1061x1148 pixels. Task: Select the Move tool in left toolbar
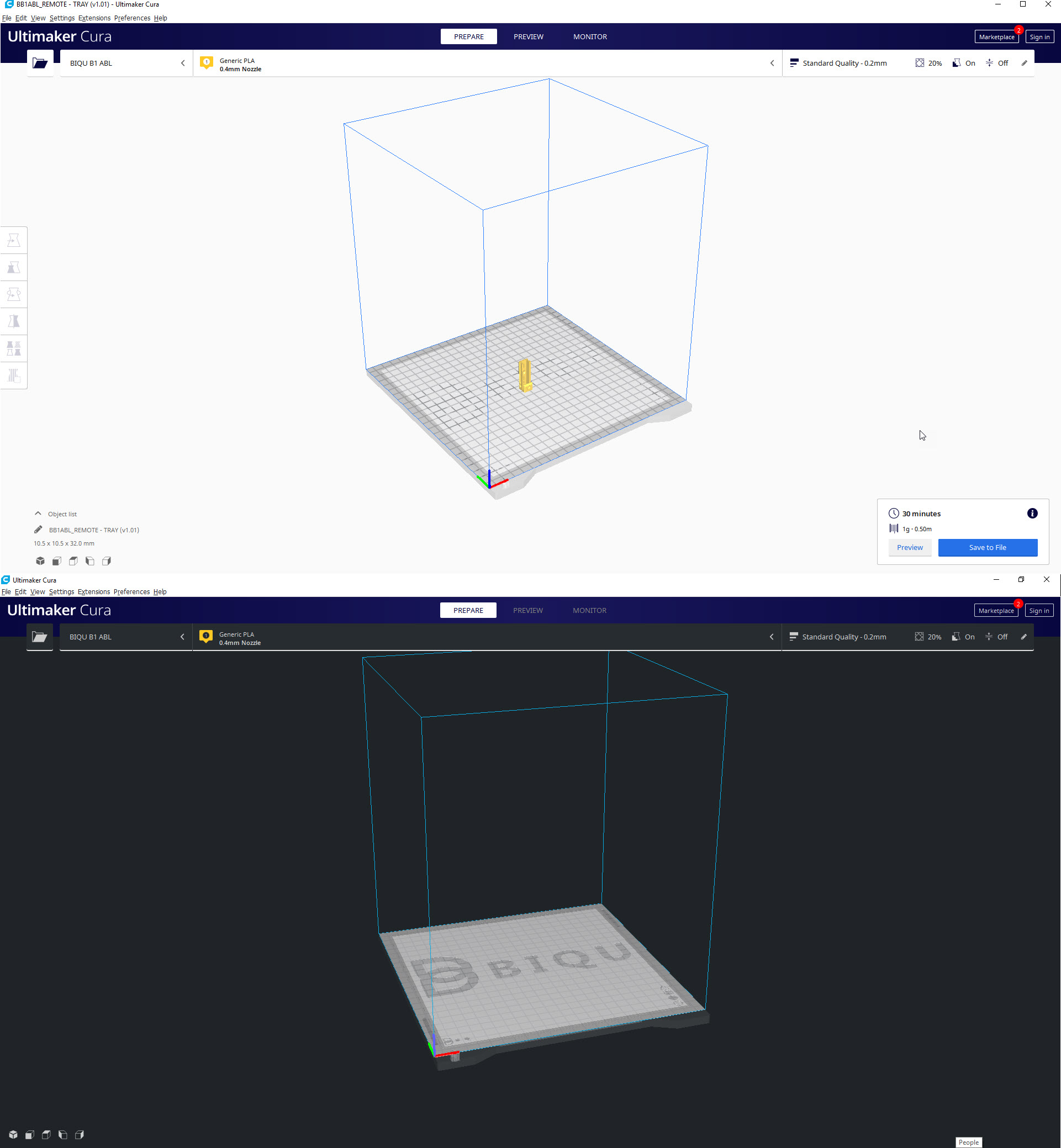(x=14, y=240)
